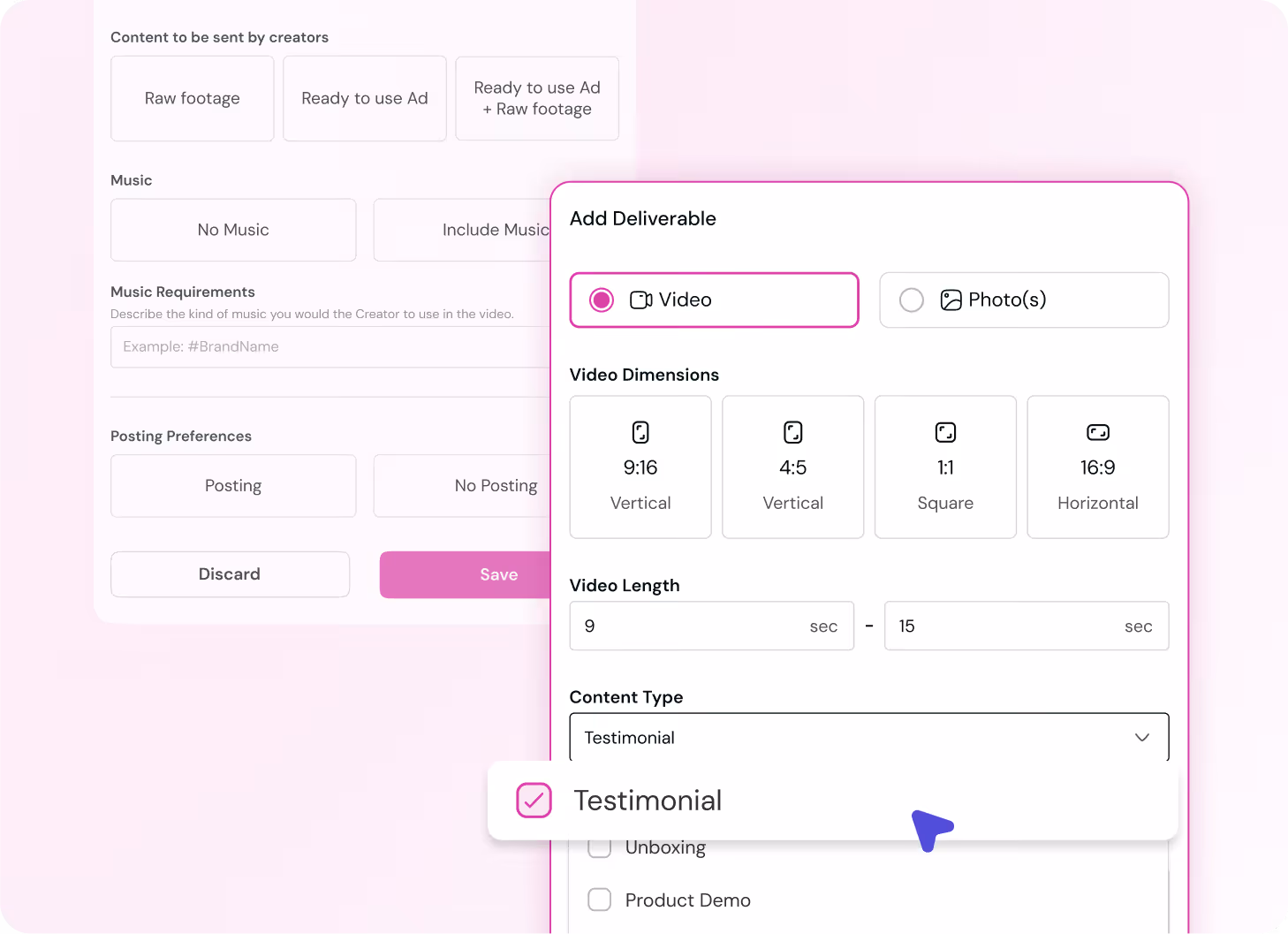Screen dimensions: 1288x934
Task: Pick the 16:9 Horizontal dimension icon
Action: tap(1097, 432)
